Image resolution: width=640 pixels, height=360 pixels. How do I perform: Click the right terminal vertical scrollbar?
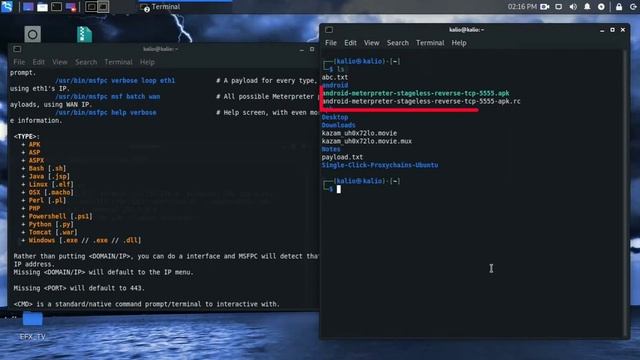(626, 193)
